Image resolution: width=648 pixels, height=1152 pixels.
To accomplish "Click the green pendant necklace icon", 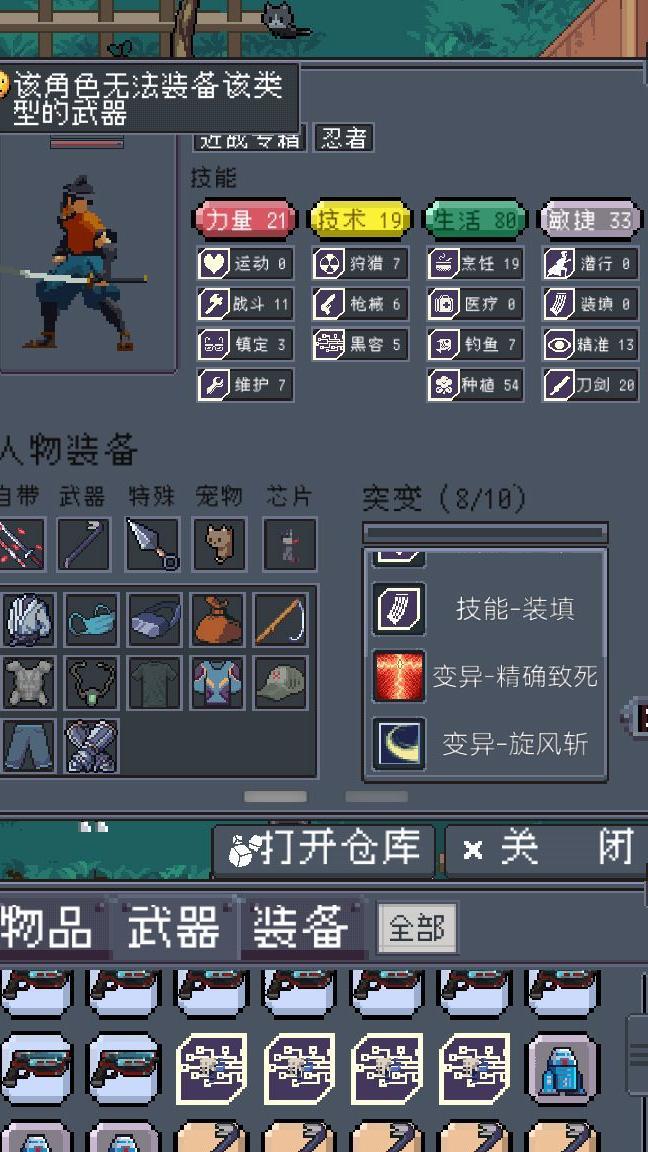I will (x=91, y=683).
